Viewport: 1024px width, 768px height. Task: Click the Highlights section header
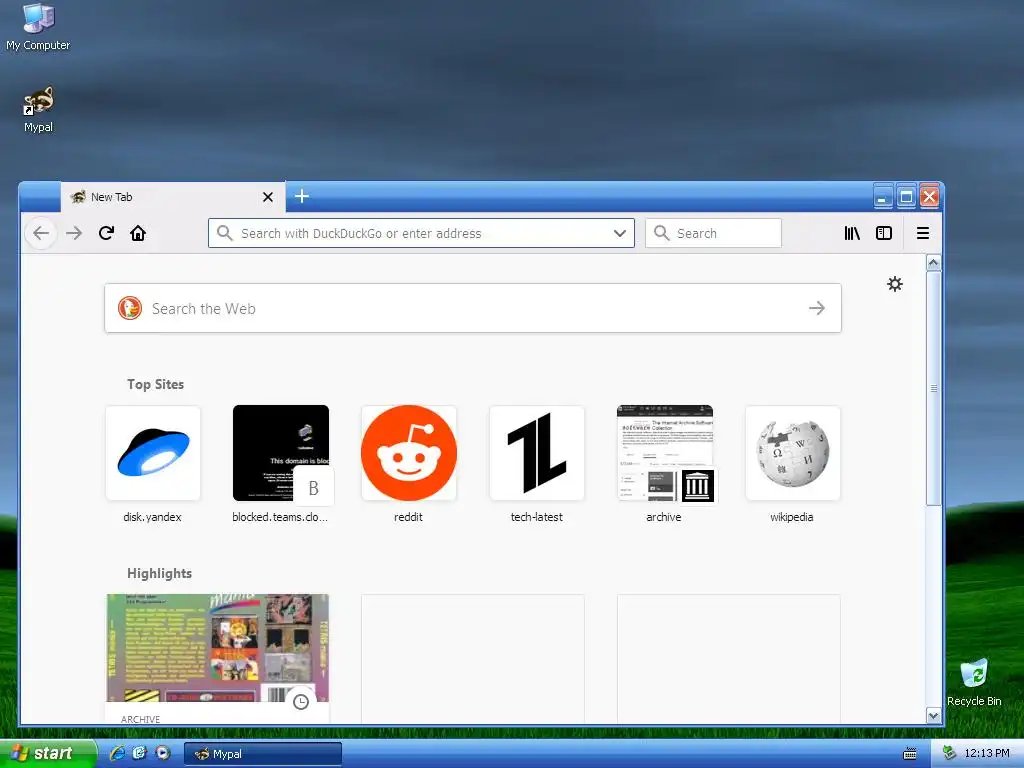(x=159, y=573)
